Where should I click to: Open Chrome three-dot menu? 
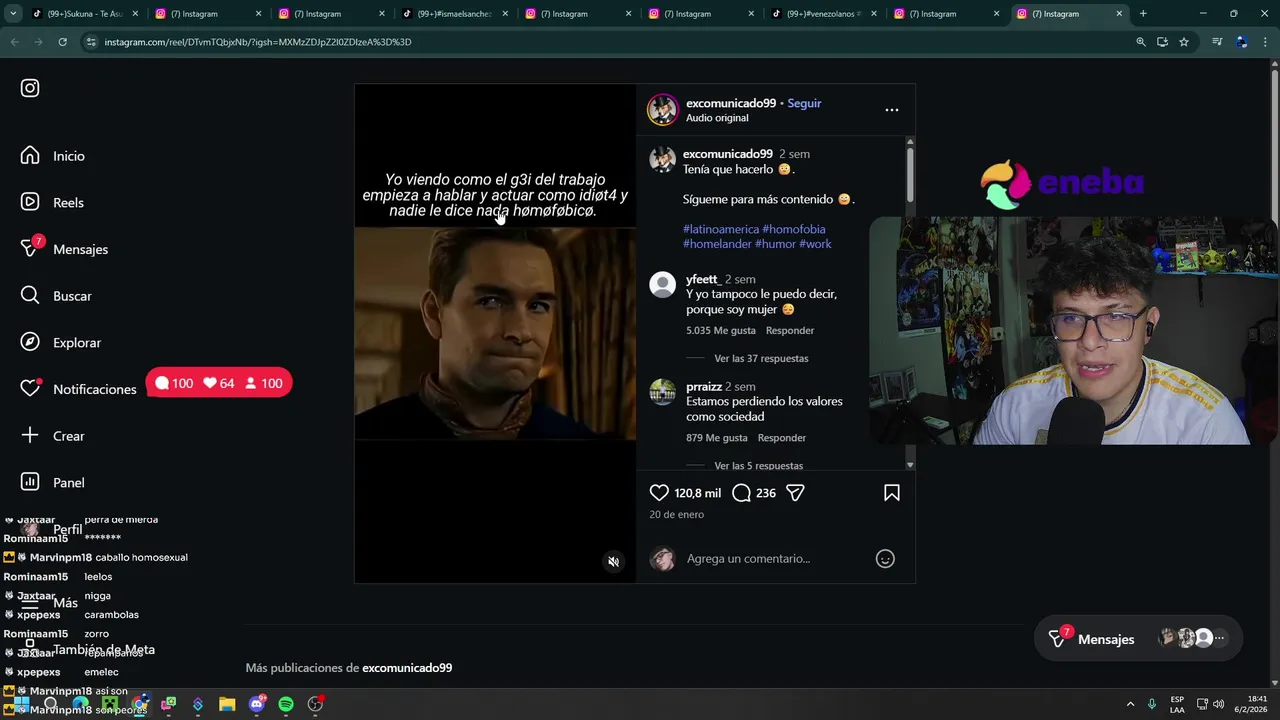click(x=1265, y=42)
